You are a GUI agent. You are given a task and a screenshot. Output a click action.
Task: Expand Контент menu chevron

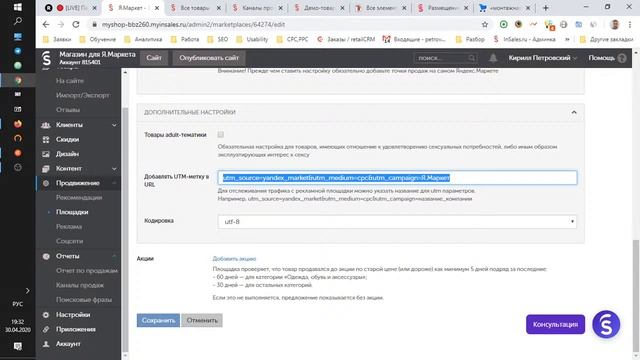[x=114, y=169]
